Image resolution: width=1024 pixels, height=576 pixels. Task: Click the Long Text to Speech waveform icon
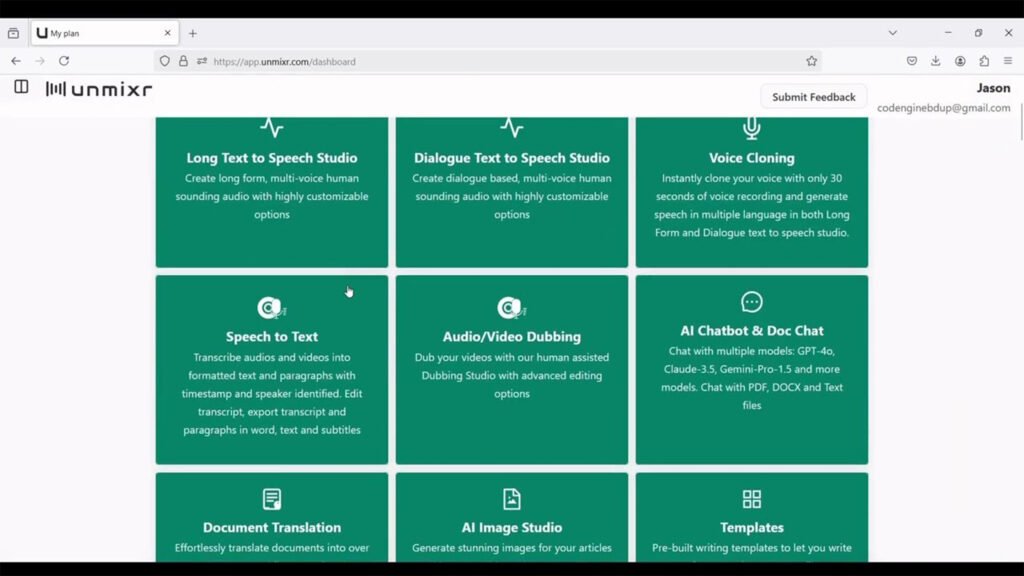click(271, 128)
